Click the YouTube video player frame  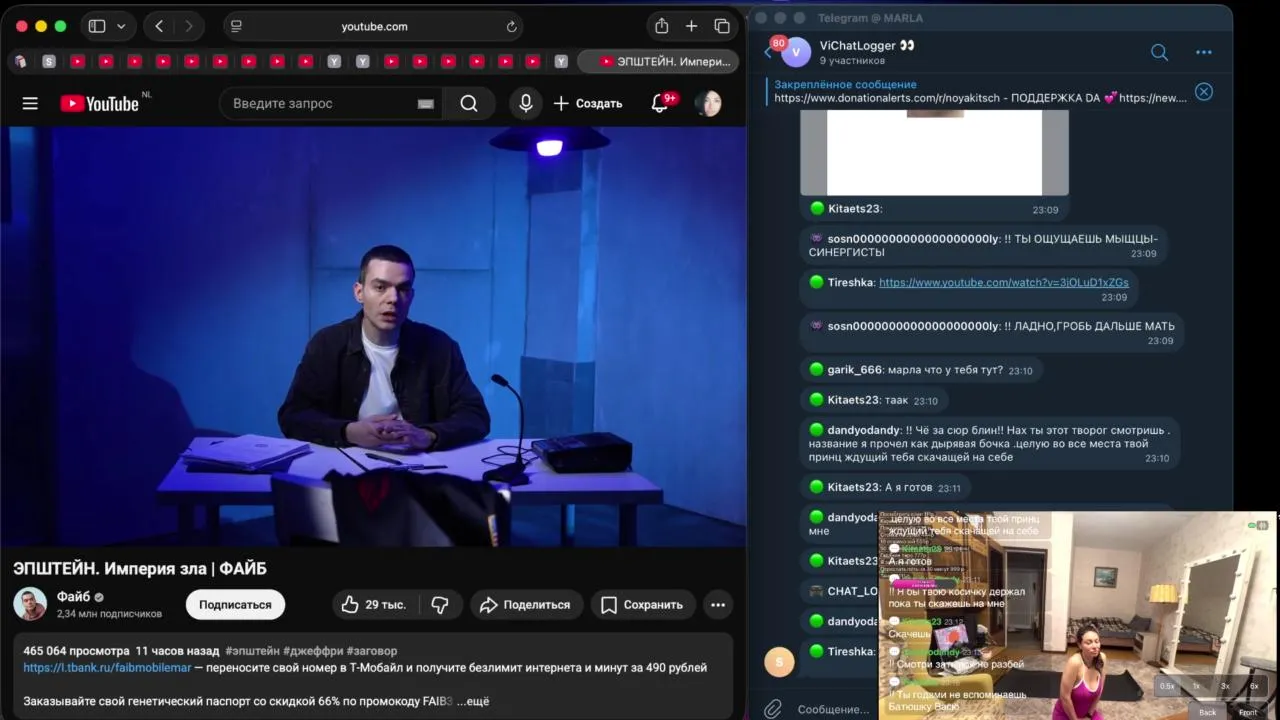pyautogui.click(x=373, y=337)
